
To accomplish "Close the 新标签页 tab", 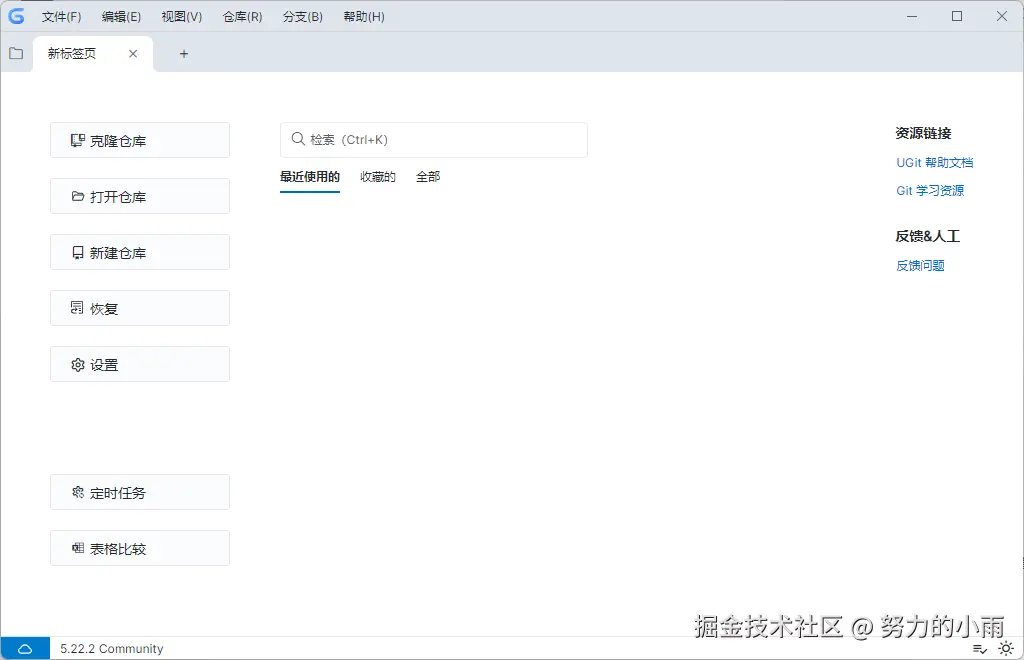I will click(133, 54).
